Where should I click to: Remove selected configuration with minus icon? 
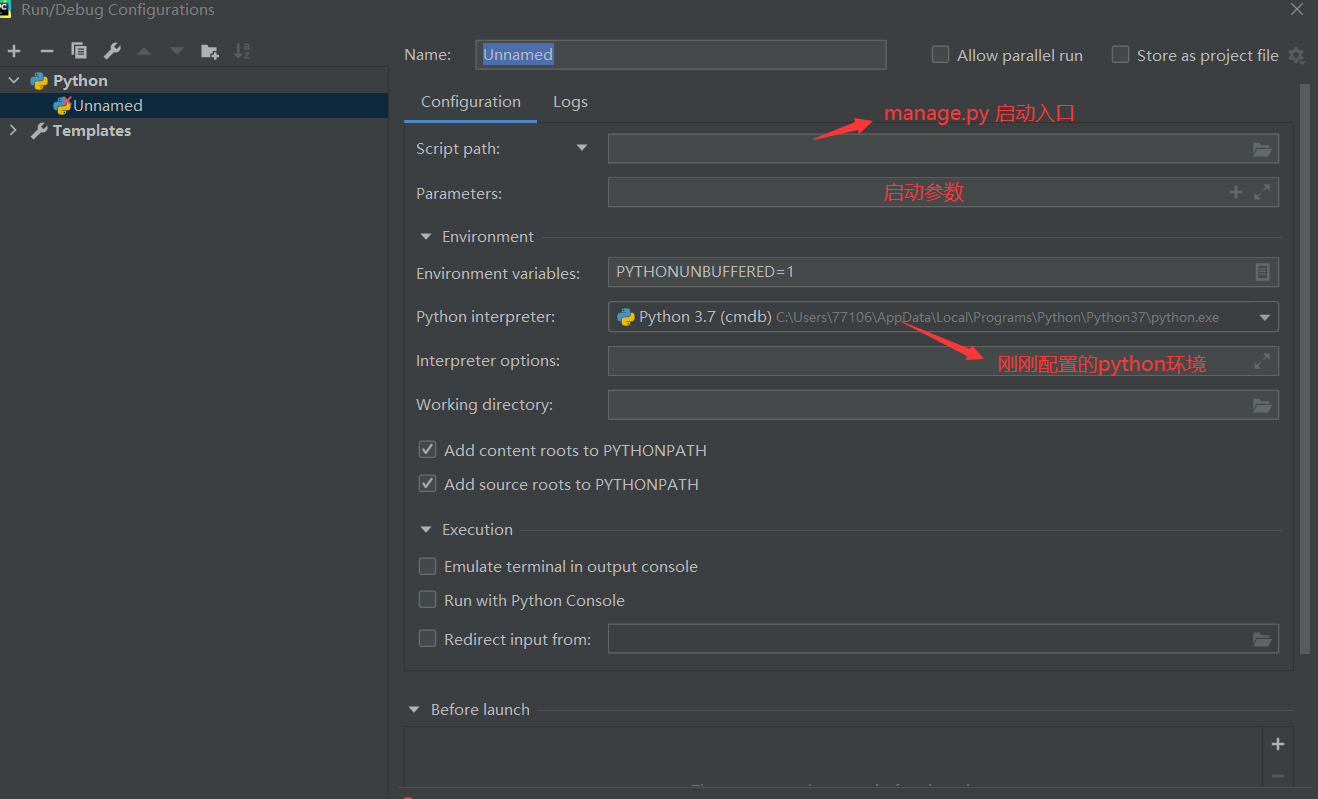[x=46, y=51]
